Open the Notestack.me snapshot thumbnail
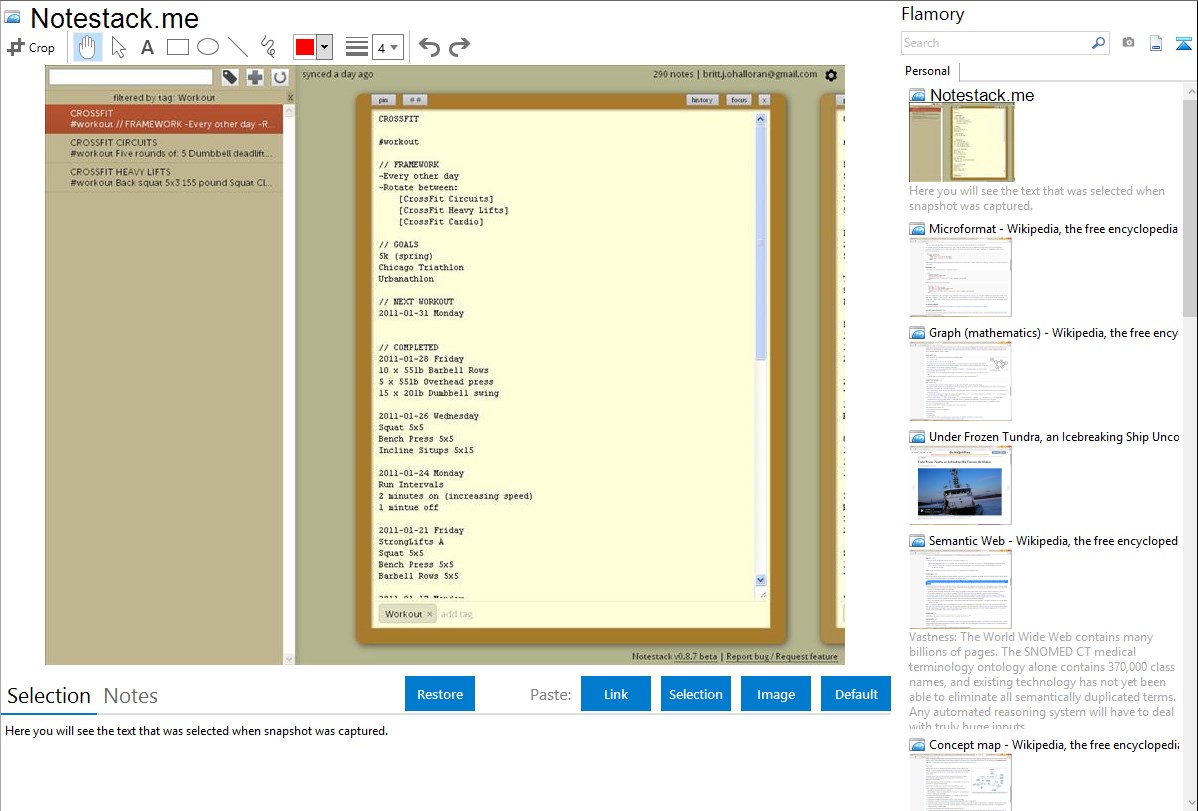Screen dimensions: 1198x811 click(961, 143)
